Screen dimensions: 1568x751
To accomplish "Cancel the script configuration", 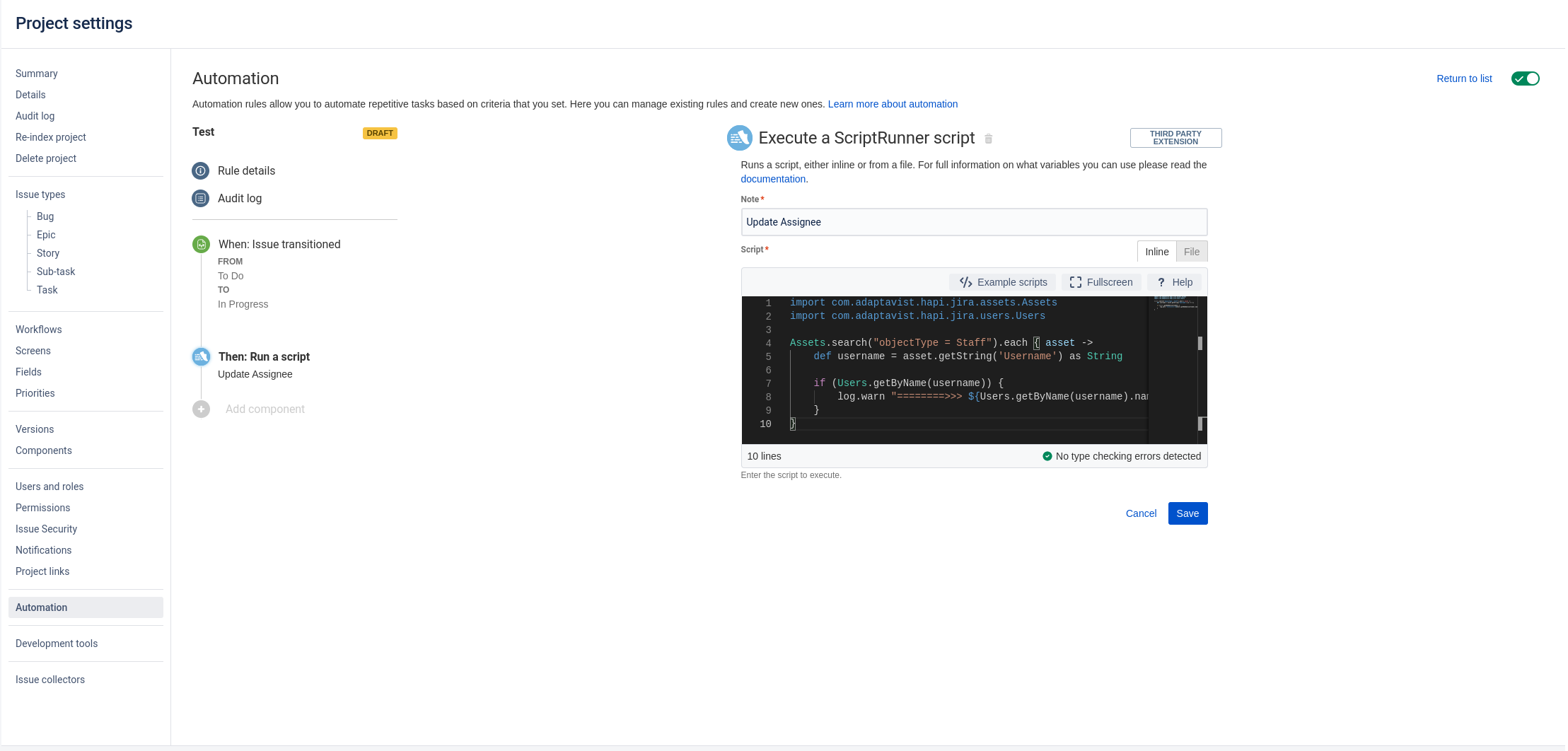I will point(1141,513).
